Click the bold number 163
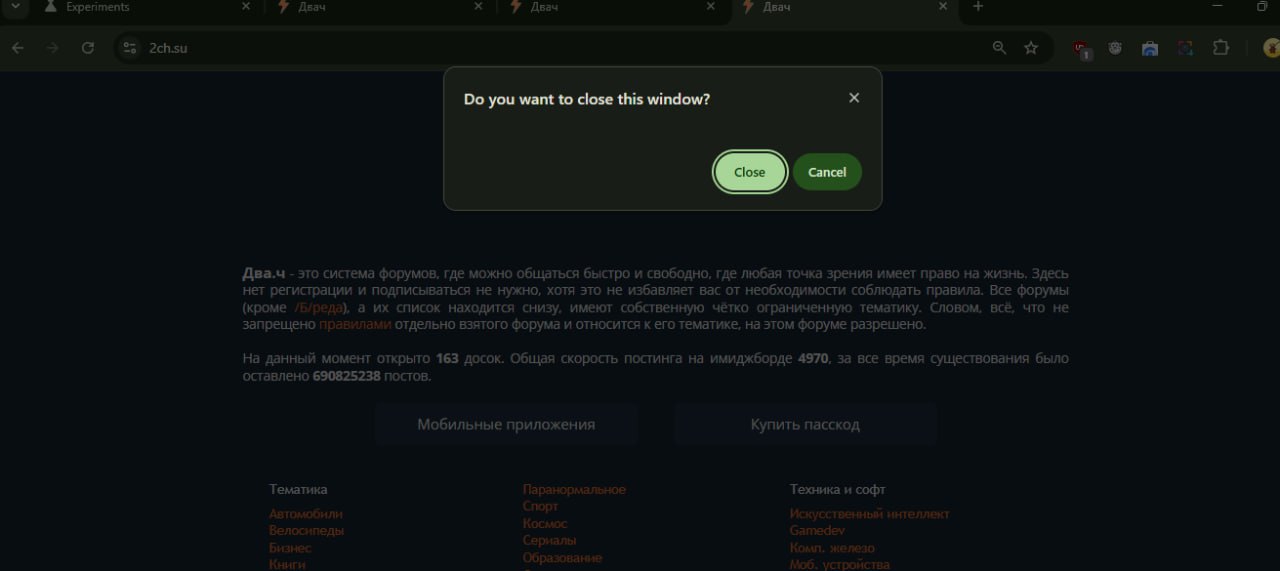This screenshot has width=1280, height=571. click(447, 358)
